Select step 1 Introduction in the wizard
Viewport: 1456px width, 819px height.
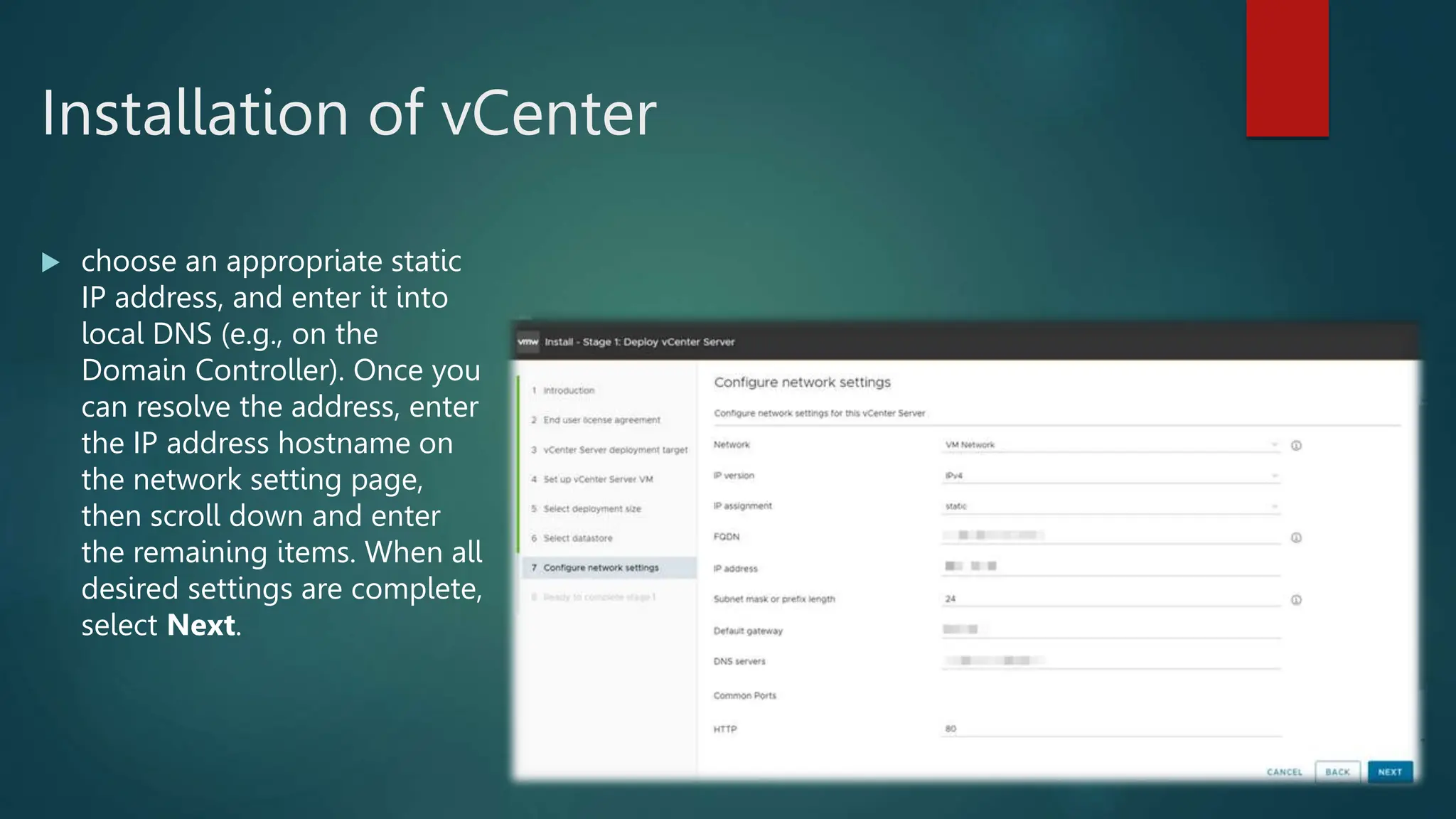(563, 390)
